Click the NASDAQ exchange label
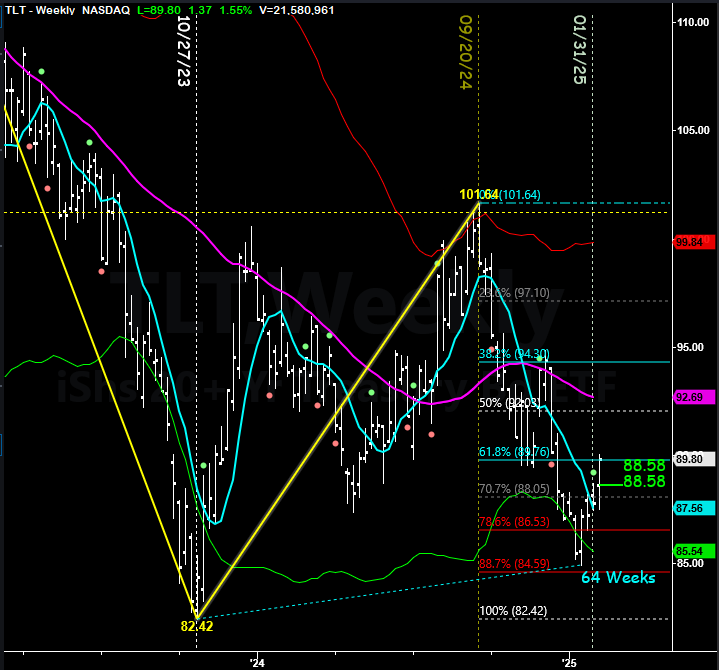The width and height of the screenshot is (719, 670). coord(106,10)
